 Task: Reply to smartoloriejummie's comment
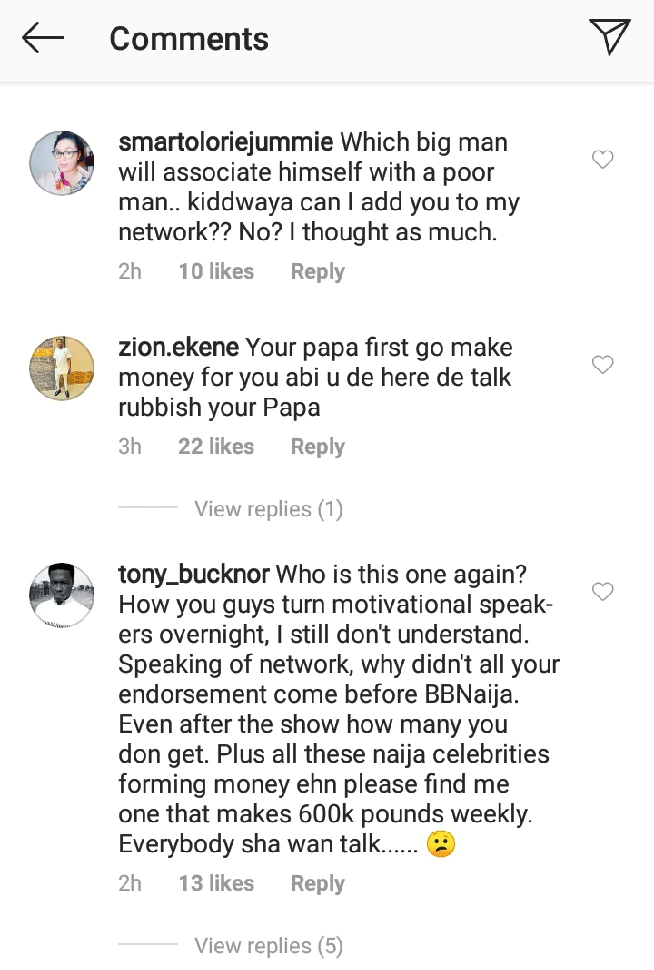pos(317,272)
